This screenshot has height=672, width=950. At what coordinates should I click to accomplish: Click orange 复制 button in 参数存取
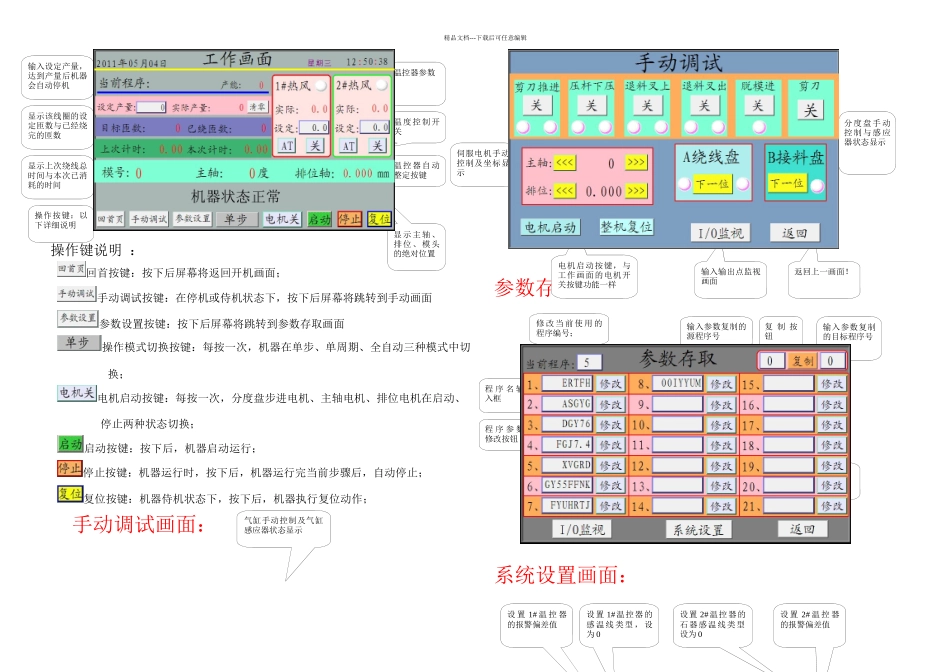(802, 361)
